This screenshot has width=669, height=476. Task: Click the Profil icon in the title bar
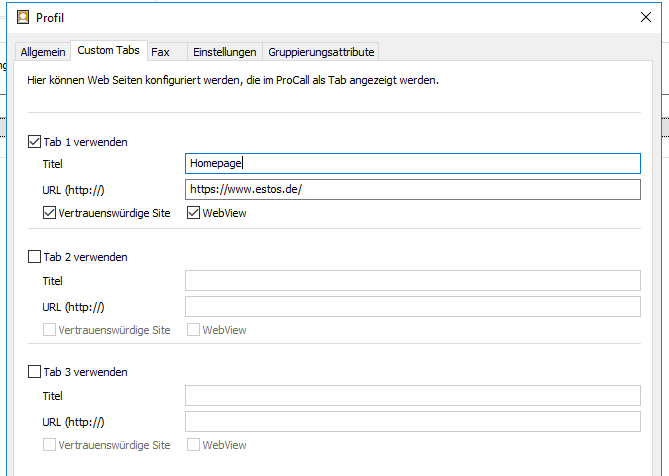23,17
